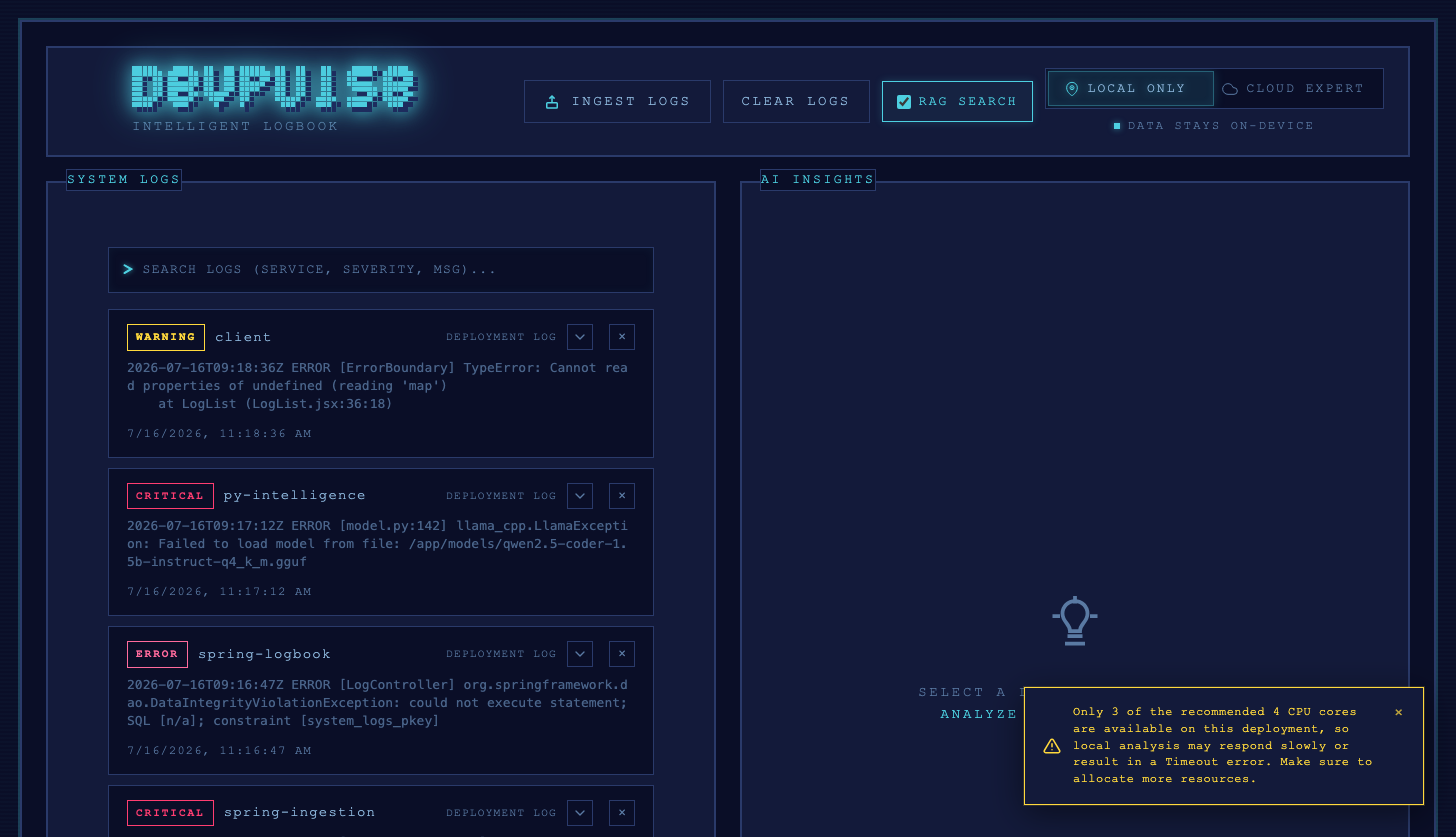
Task: Expand the py-intelligence critical log
Action: 580,496
